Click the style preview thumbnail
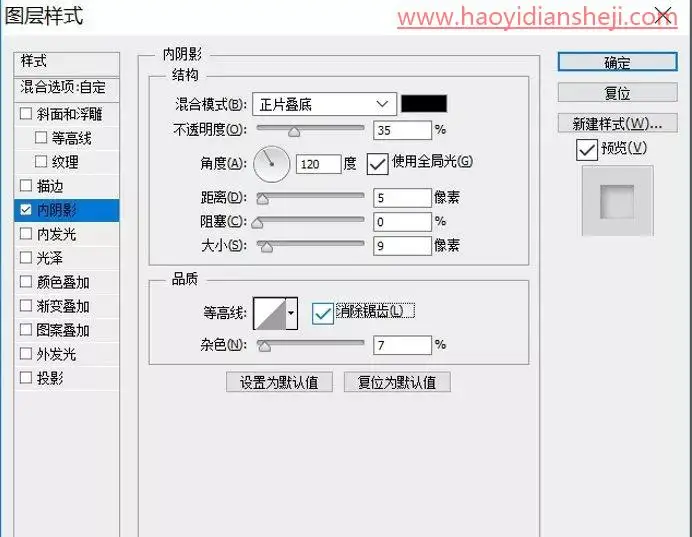The image size is (692, 537). pyautogui.click(x=617, y=201)
